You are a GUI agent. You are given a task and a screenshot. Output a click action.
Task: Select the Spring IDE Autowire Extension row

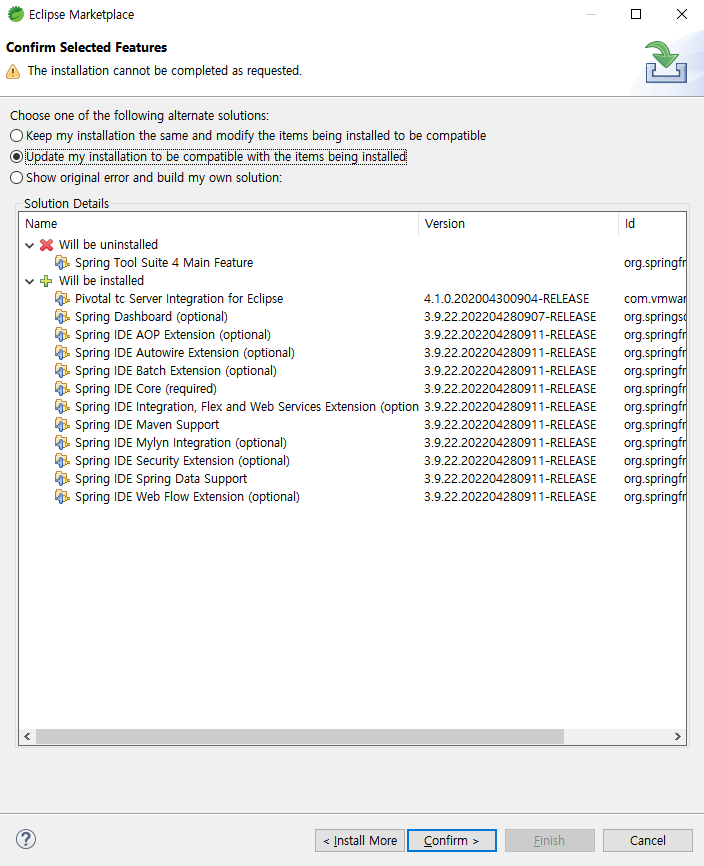pyautogui.click(x=352, y=352)
